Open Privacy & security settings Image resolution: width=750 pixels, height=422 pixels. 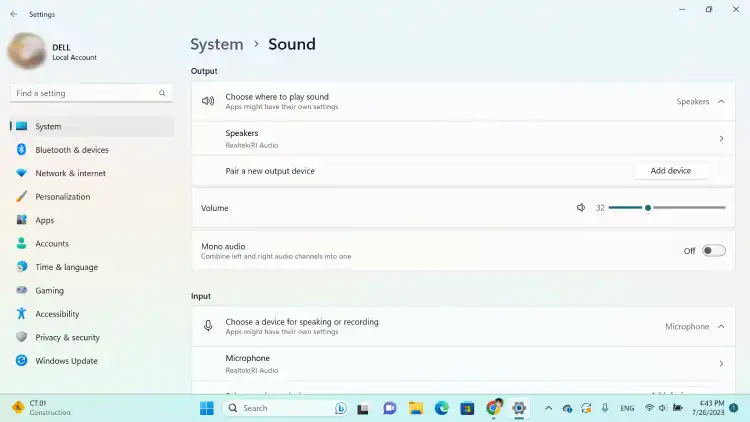pyautogui.click(x=92, y=337)
